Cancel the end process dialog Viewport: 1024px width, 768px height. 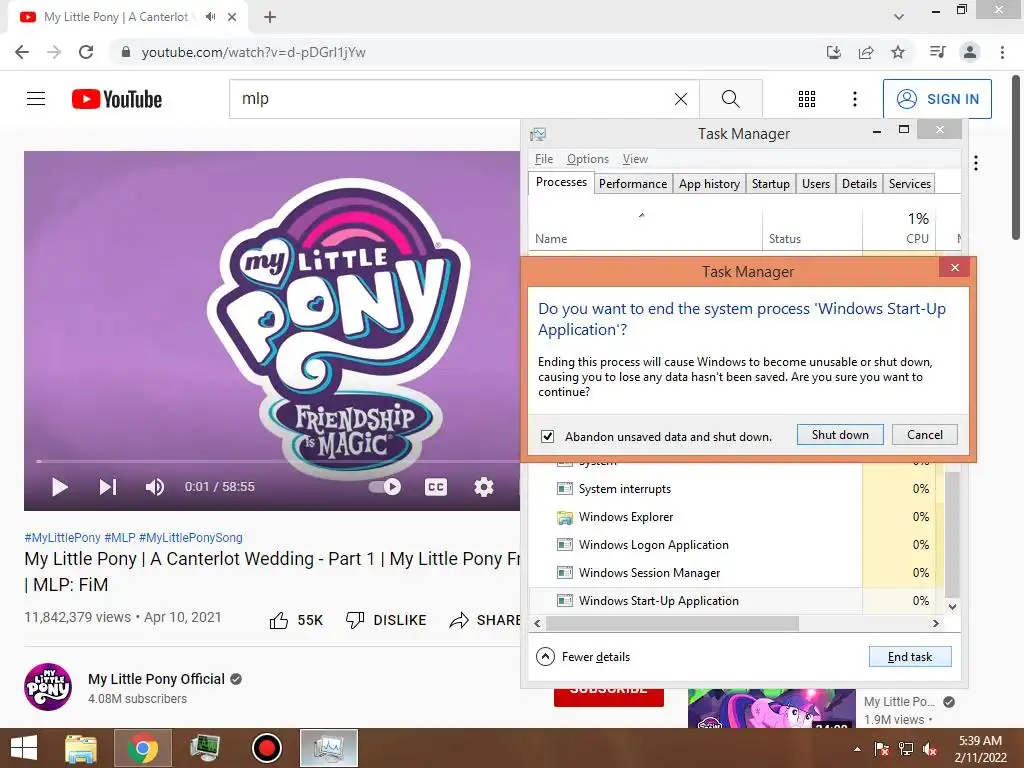(x=924, y=435)
